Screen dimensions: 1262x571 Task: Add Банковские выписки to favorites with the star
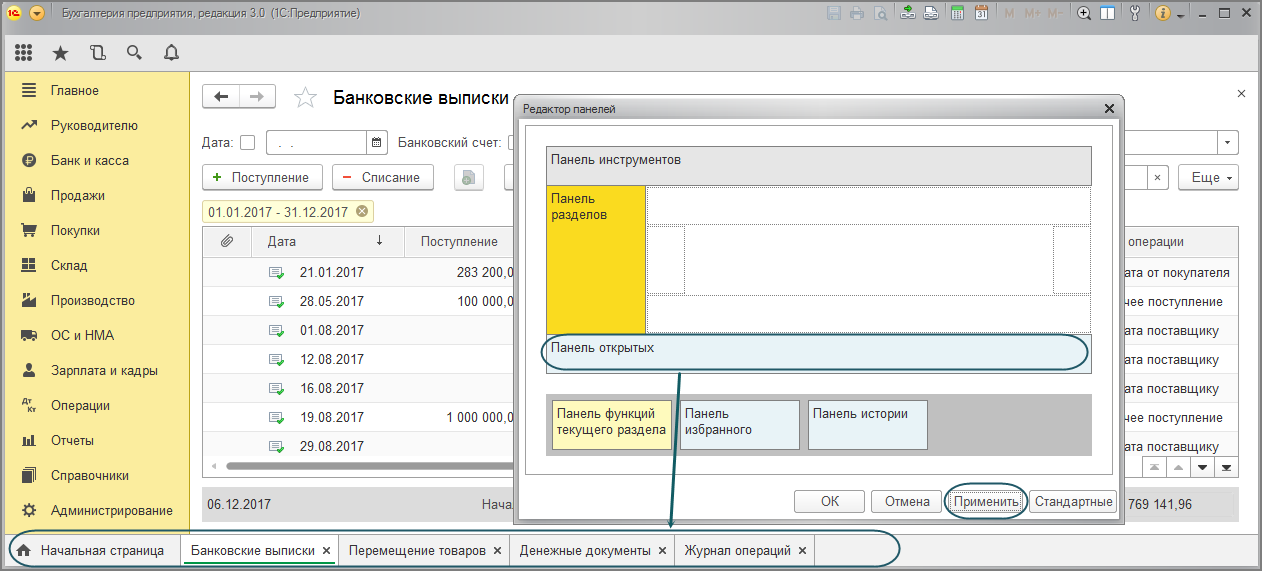click(305, 97)
